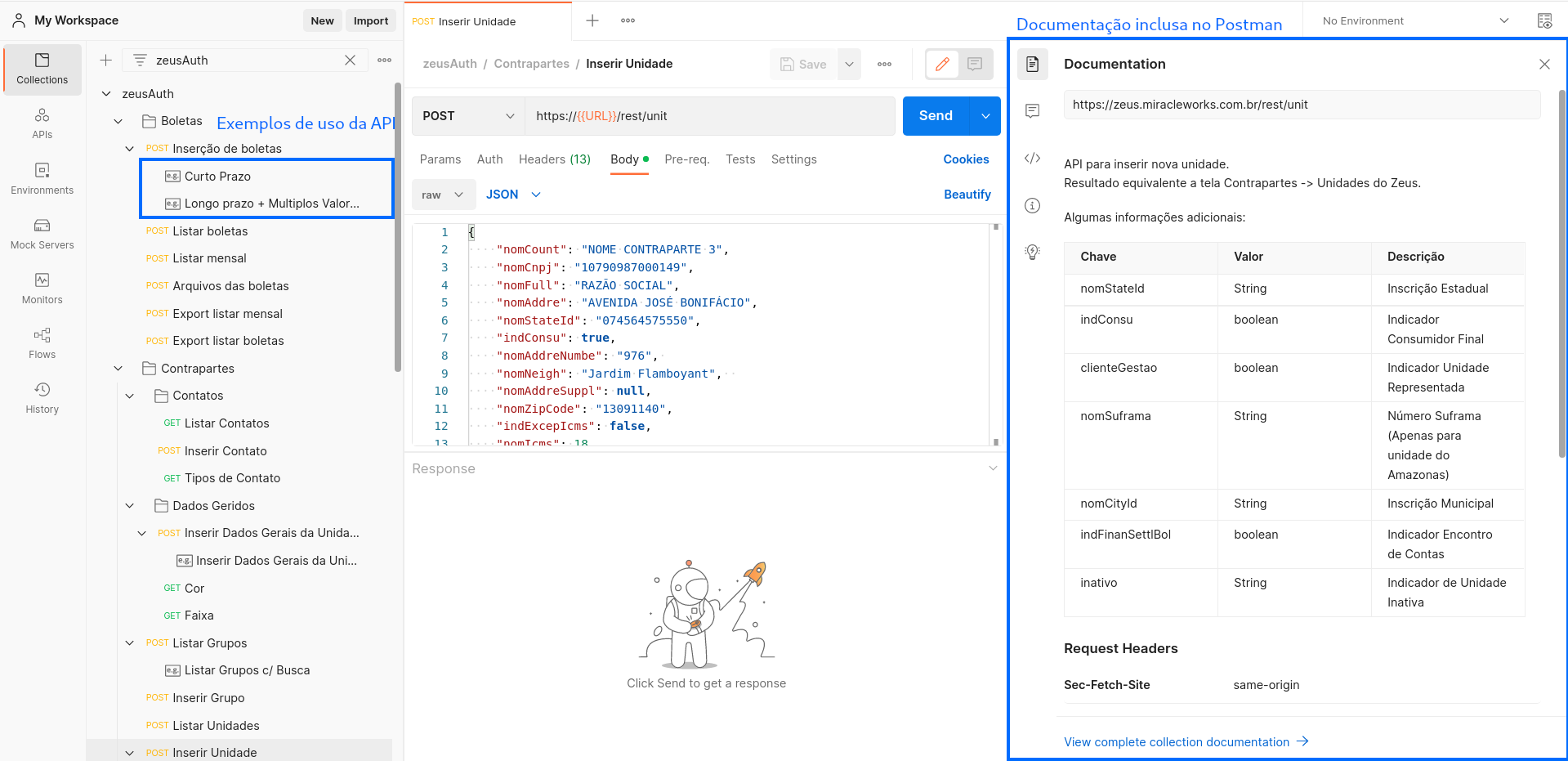This screenshot has width=1568, height=761.
Task: Click the request URL input field
Action: 709,116
